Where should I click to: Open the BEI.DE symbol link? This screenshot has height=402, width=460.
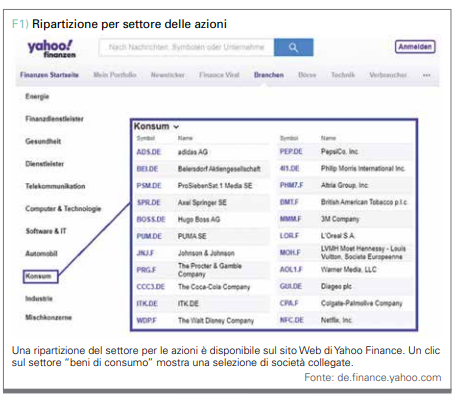coord(147,169)
